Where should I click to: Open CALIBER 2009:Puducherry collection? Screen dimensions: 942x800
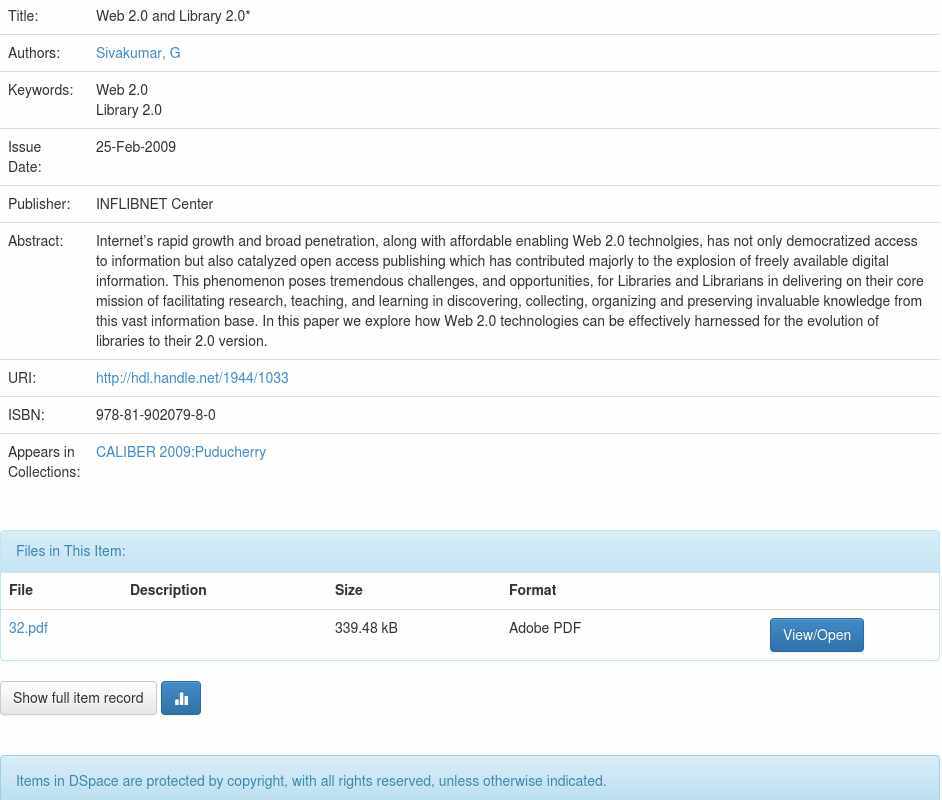tap(181, 452)
